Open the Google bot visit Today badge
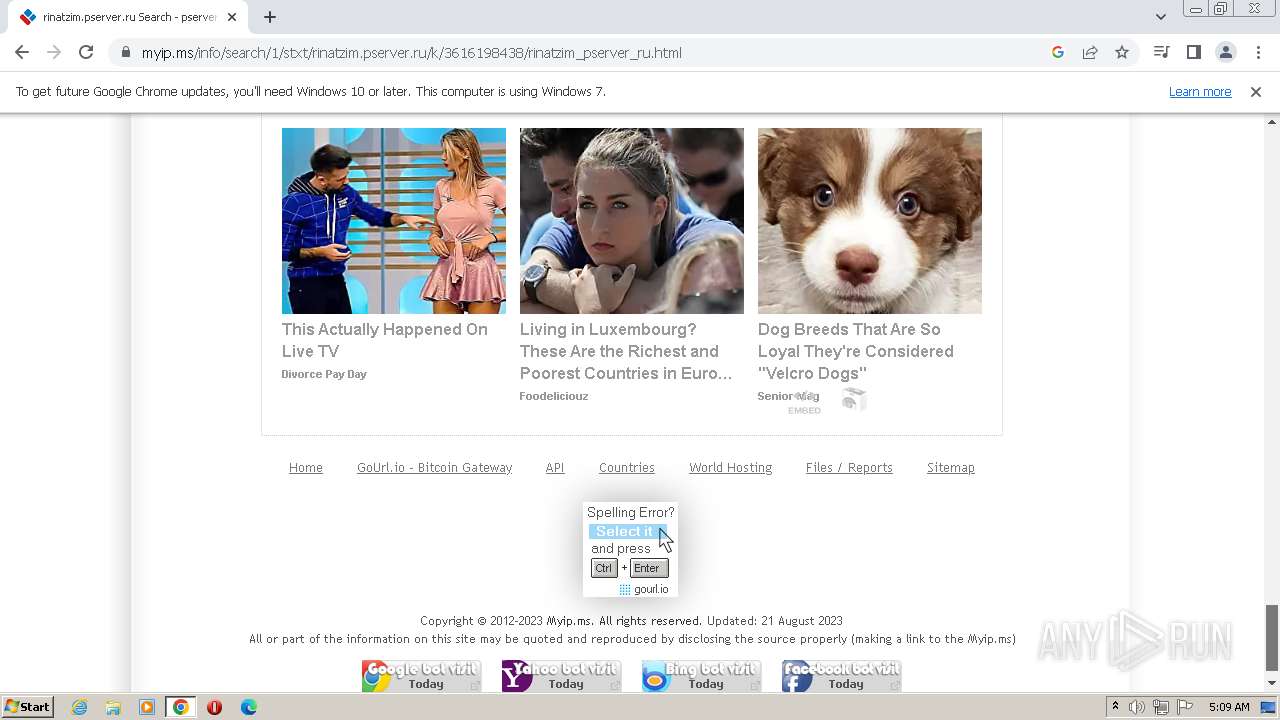Screen dimensions: 1280x720 [x=422, y=676]
